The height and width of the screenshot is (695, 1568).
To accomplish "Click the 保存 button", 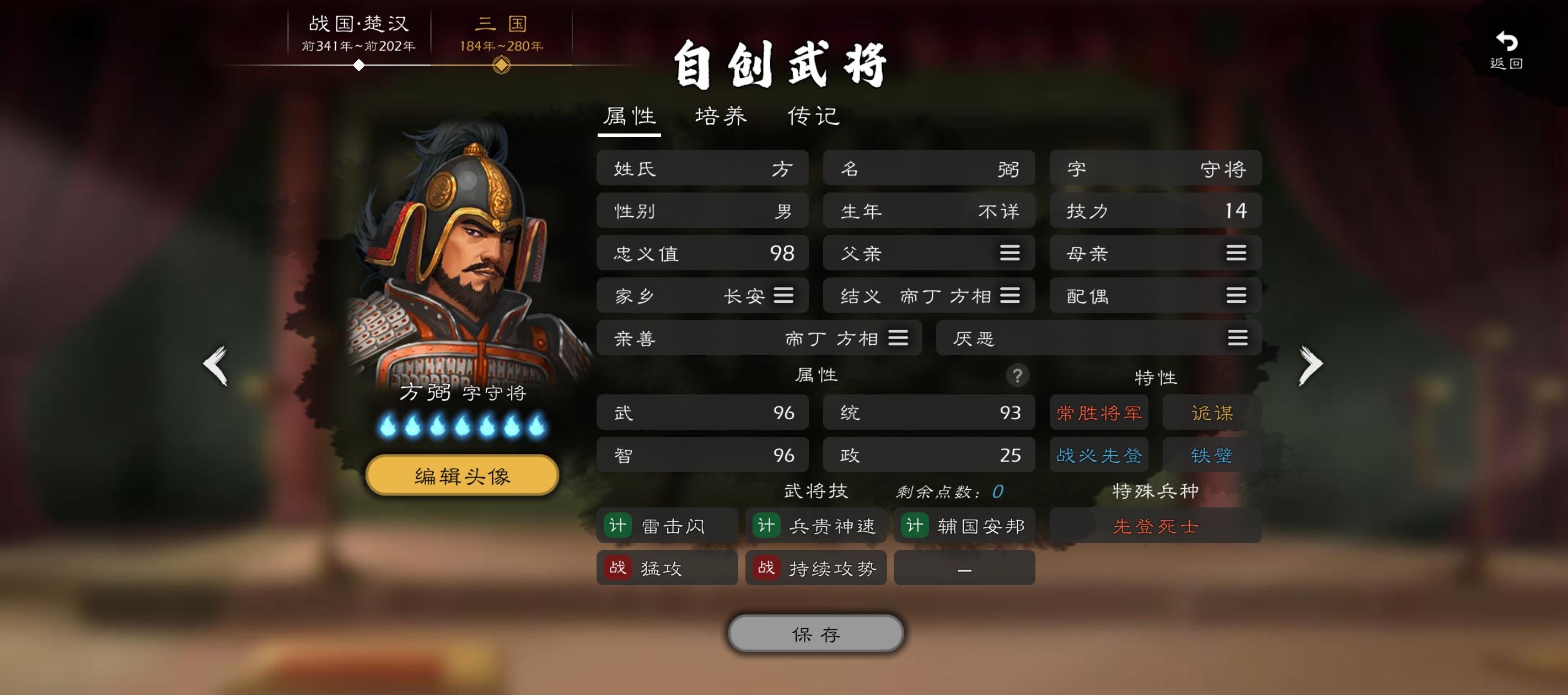I will pyautogui.click(x=815, y=633).
